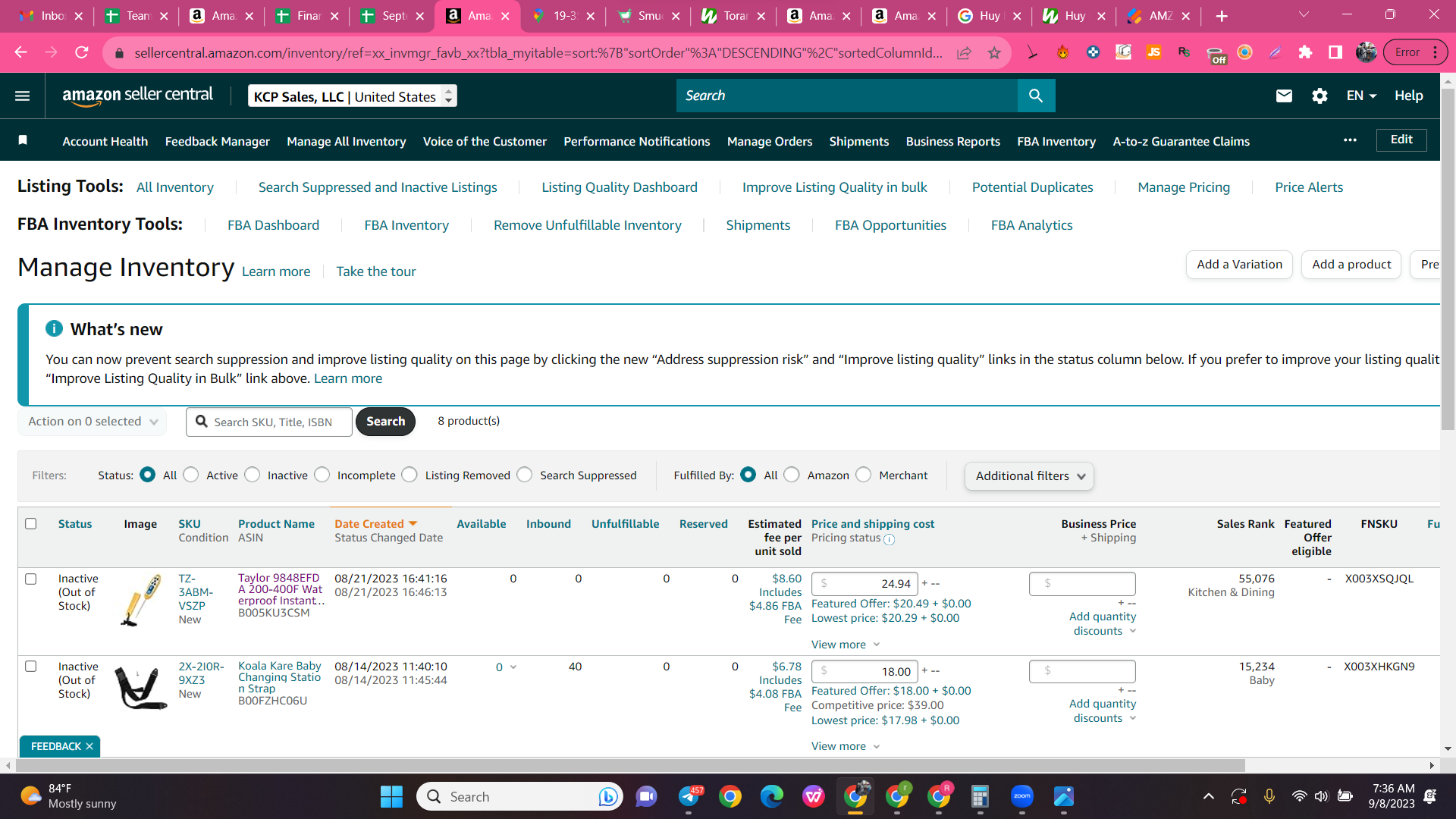1456x819 pixels.
Task: Click the What's new info icon
Action: point(54,328)
